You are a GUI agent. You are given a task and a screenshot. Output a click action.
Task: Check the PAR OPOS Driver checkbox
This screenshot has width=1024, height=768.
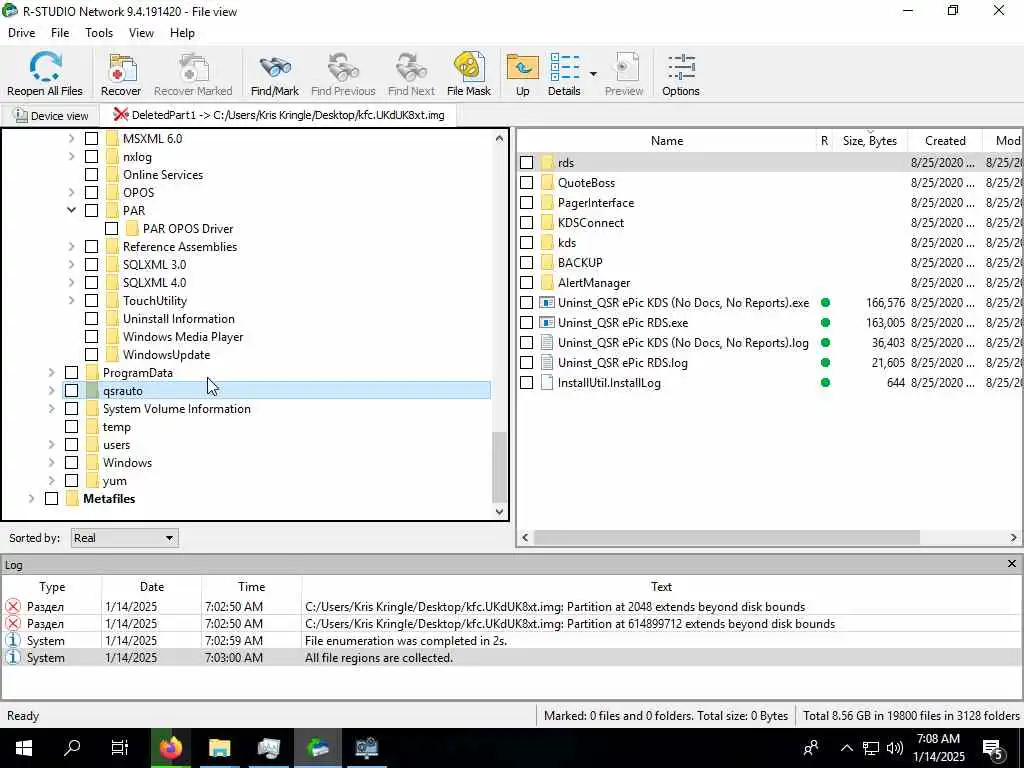[x=112, y=229]
